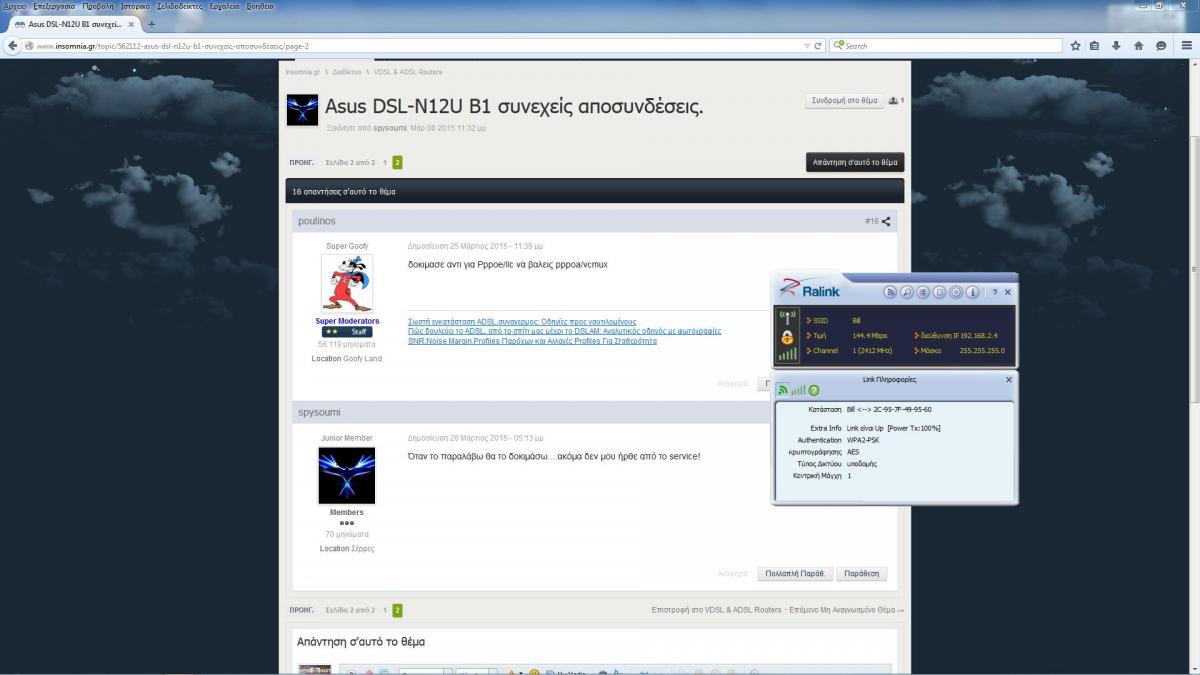Open insomnia.gr breadcrumb link
Viewport: 1200px width, 675px height.
point(302,72)
